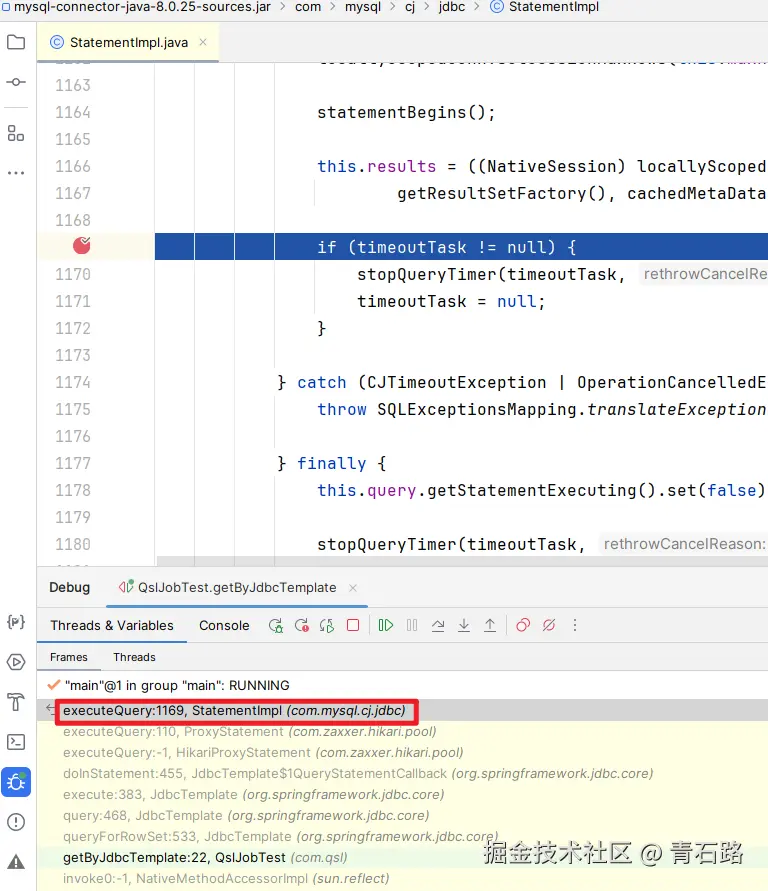Image resolution: width=768 pixels, height=891 pixels.
Task: Select frame queryForRowSet:533, JdbcTemplate
Action: [402, 836]
